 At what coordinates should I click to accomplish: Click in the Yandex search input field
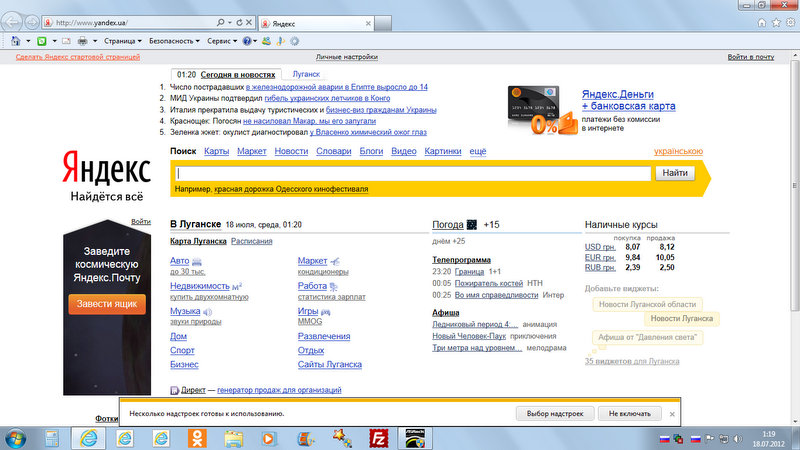[413, 173]
